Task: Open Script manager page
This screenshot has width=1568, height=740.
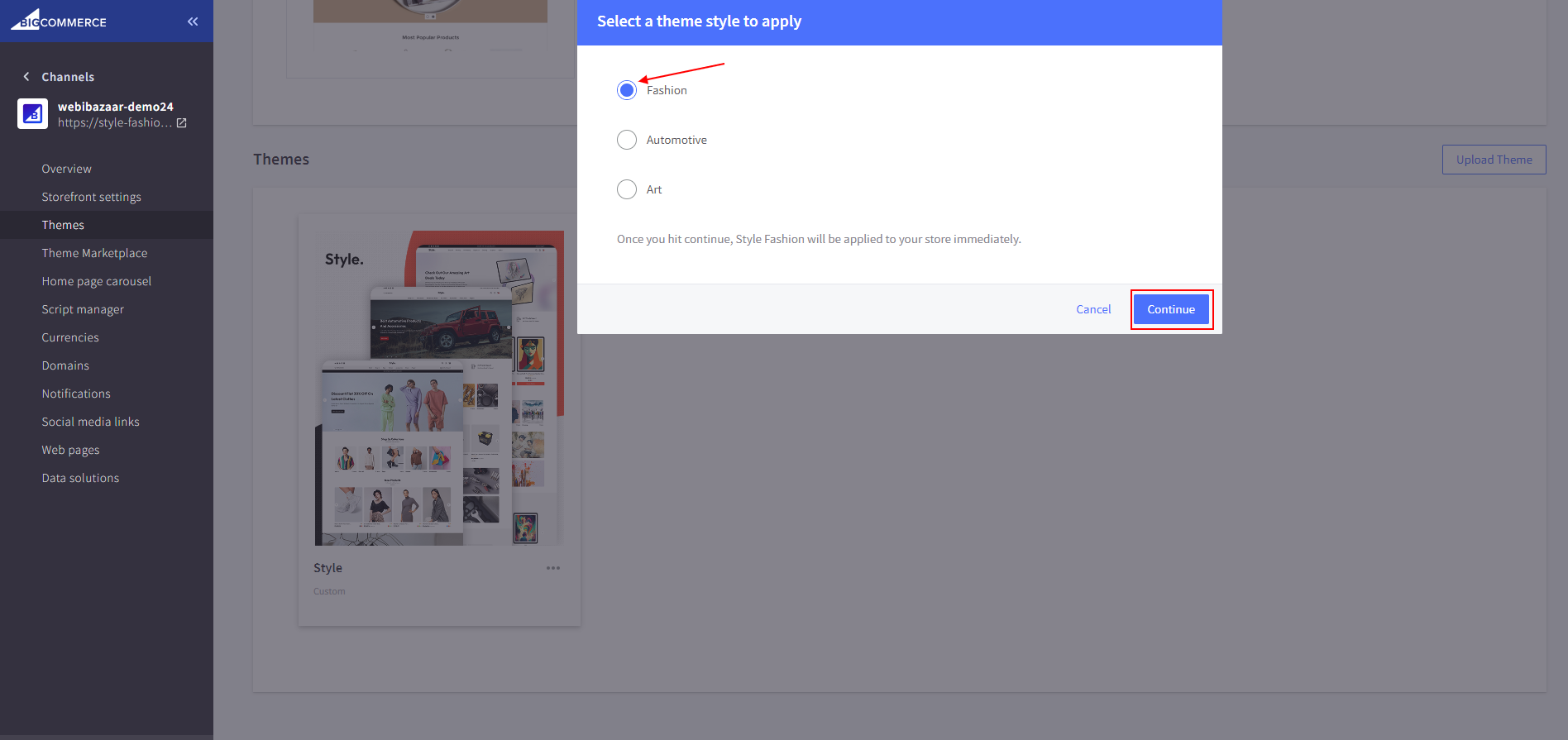Action: 83,309
